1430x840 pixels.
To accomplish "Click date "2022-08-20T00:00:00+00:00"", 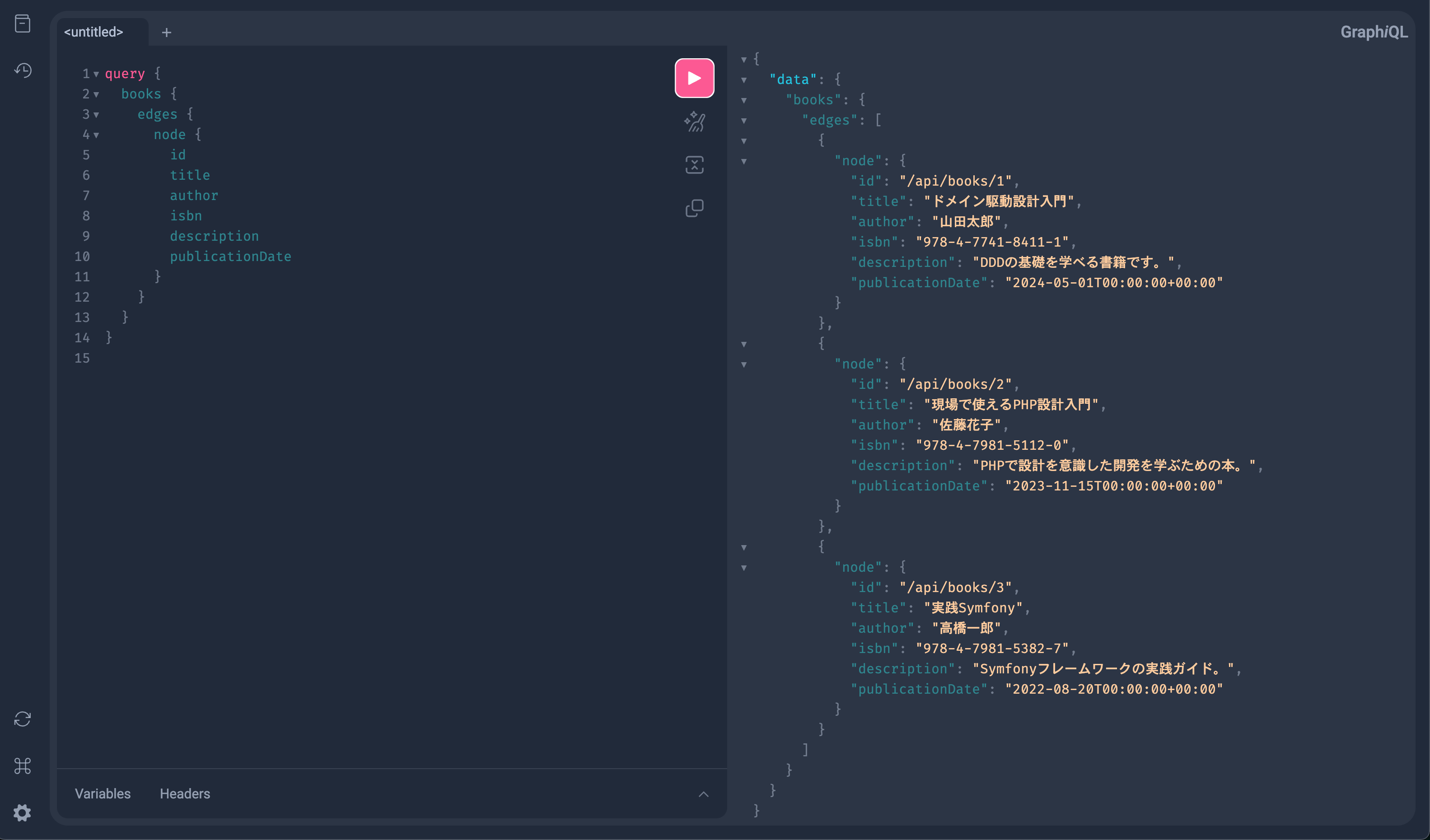I will 1114,689.
